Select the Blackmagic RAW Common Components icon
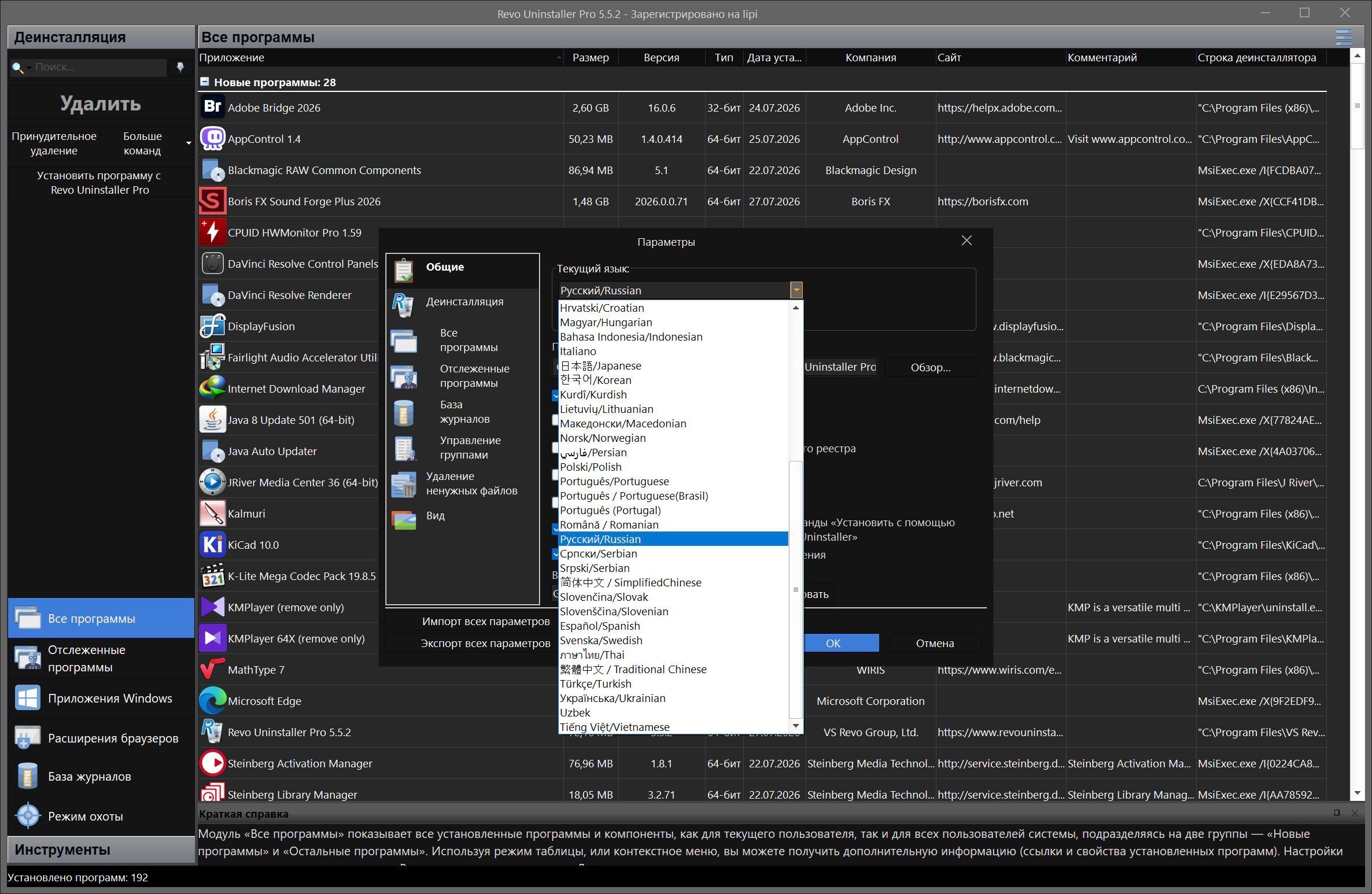The height and width of the screenshot is (894, 1372). click(x=212, y=170)
